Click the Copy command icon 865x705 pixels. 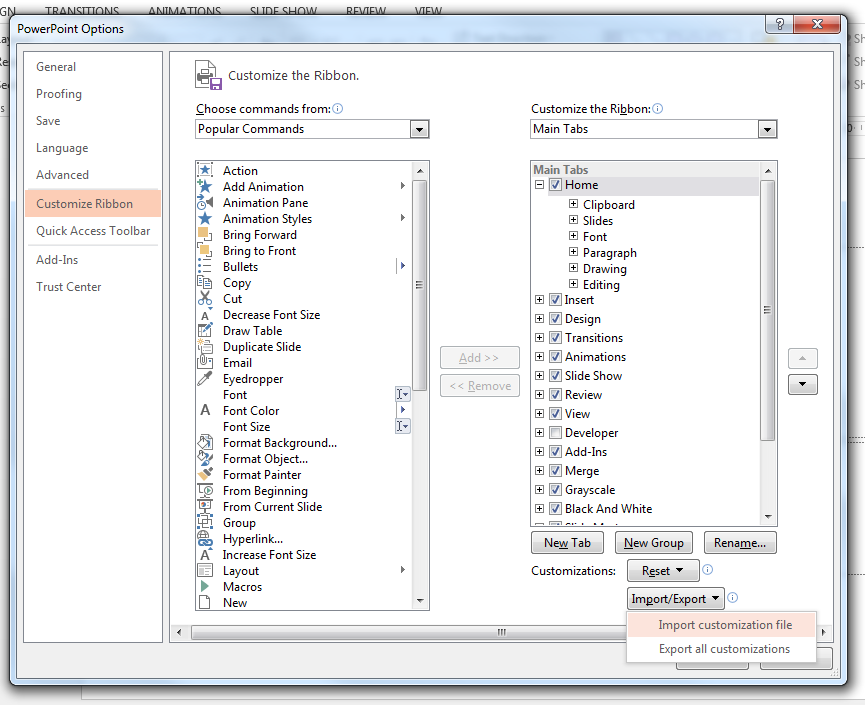[205, 282]
